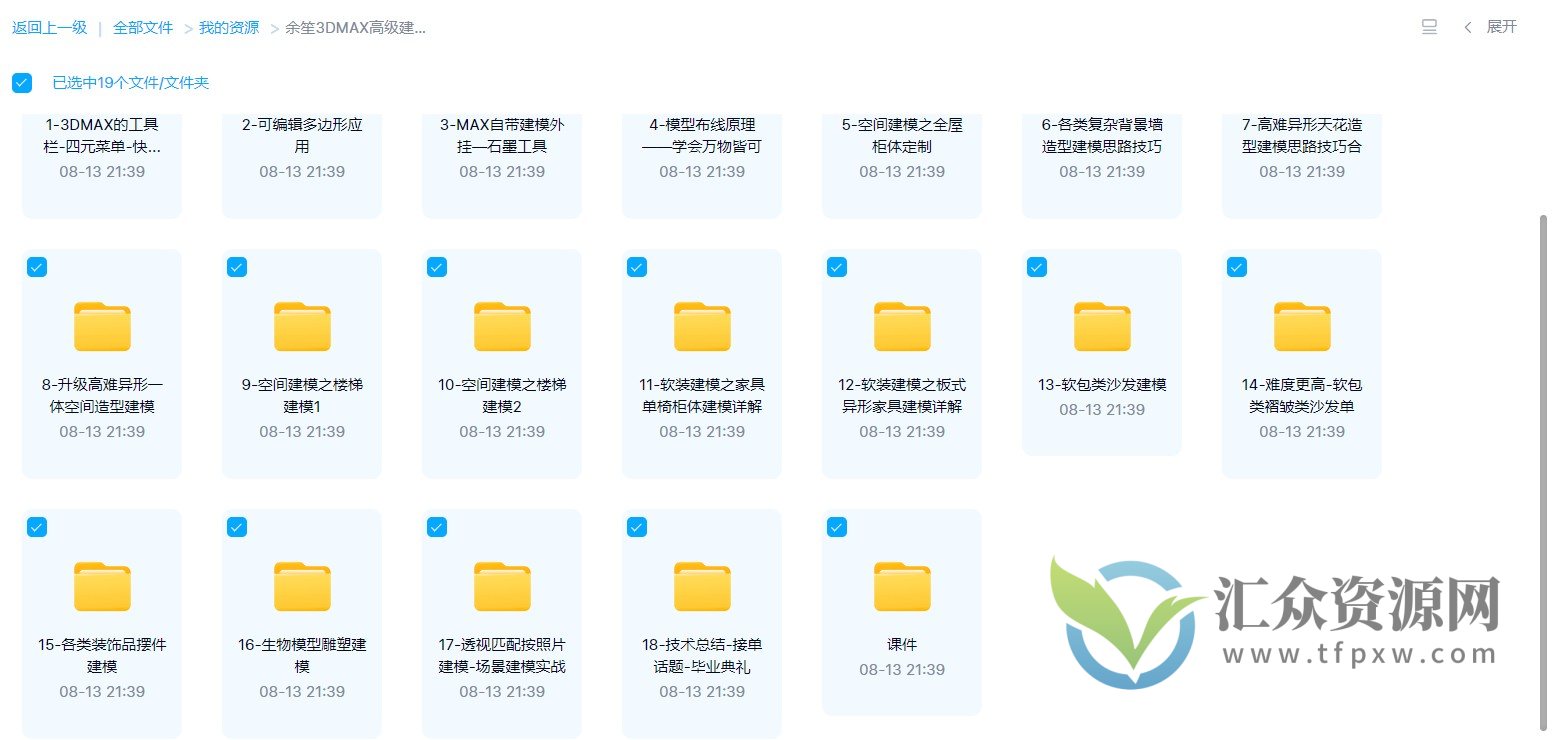Image resolution: width=1552 pixels, height=740 pixels.
Task: Click the vertical scrollbar thumb
Action: pyautogui.click(x=1545, y=475)
